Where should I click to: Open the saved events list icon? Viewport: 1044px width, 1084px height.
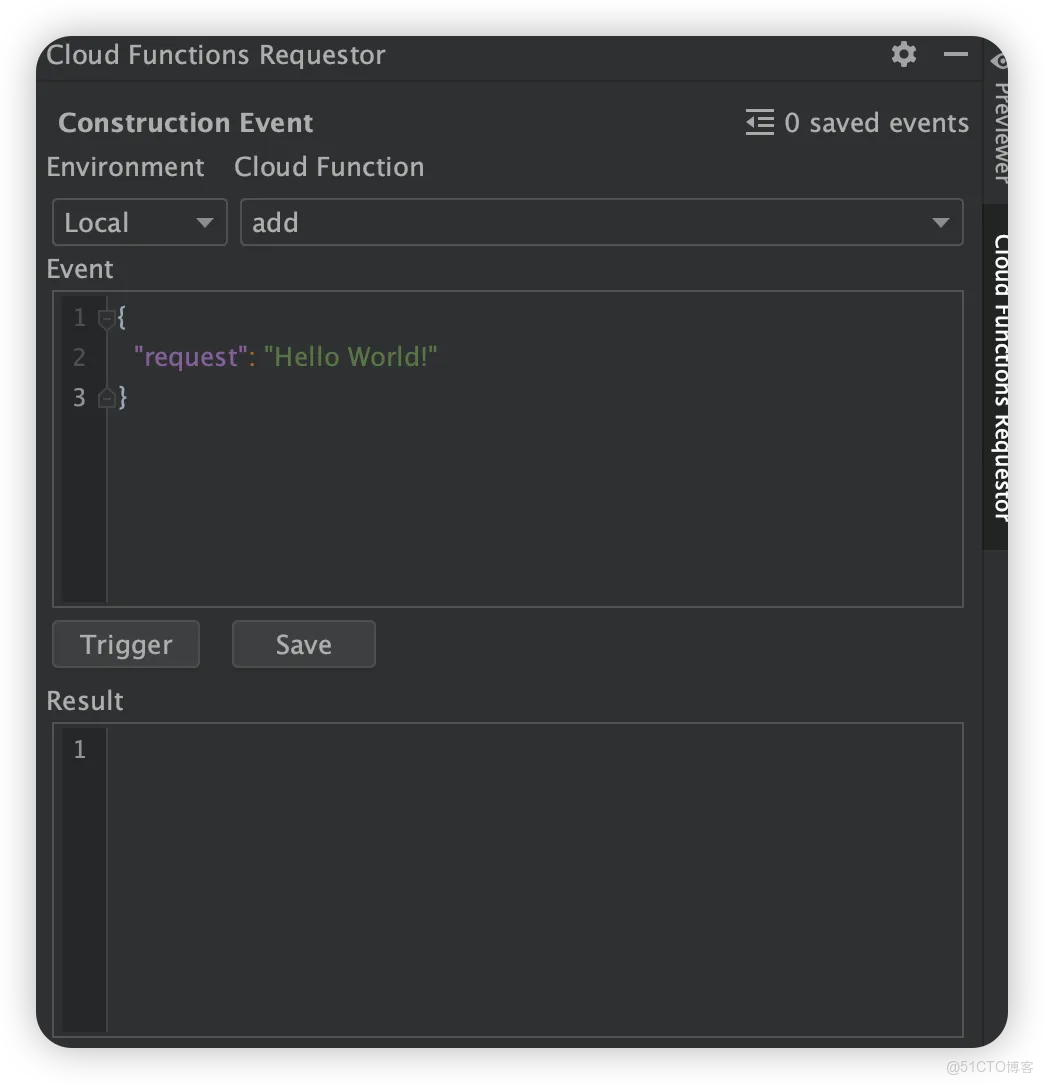click(760, 123)
